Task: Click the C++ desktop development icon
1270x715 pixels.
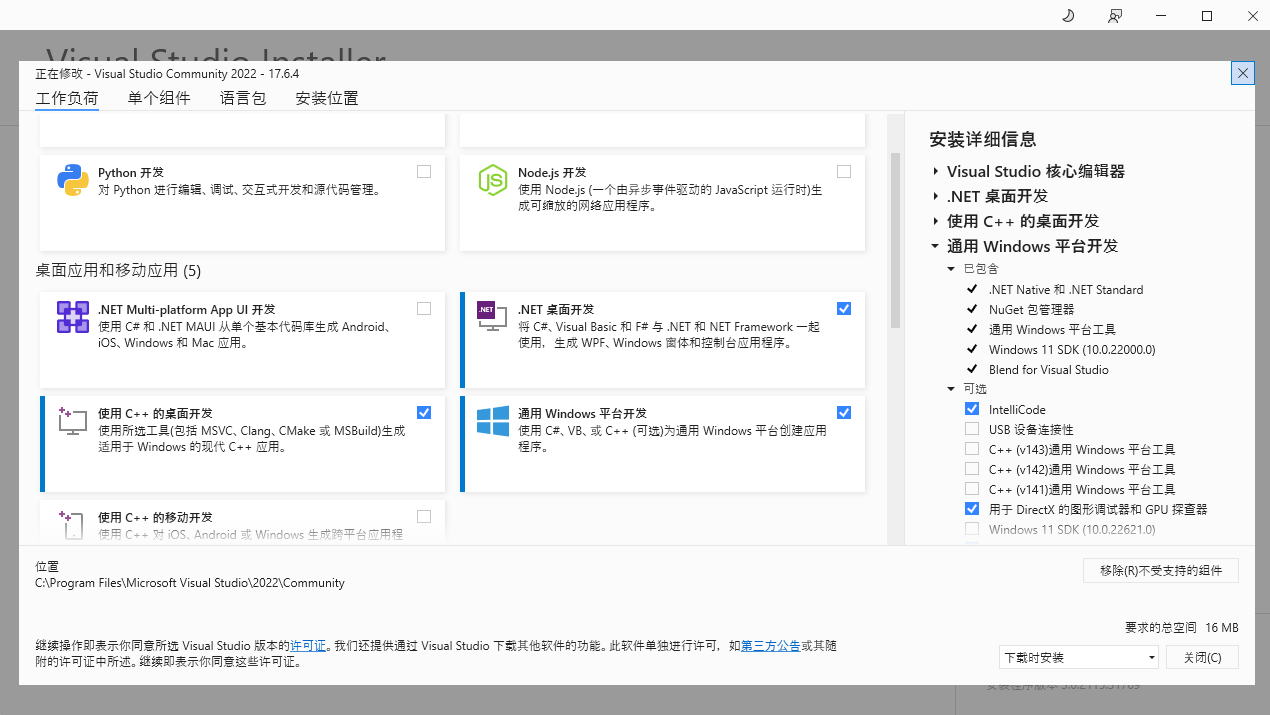Action: (73, 421)
